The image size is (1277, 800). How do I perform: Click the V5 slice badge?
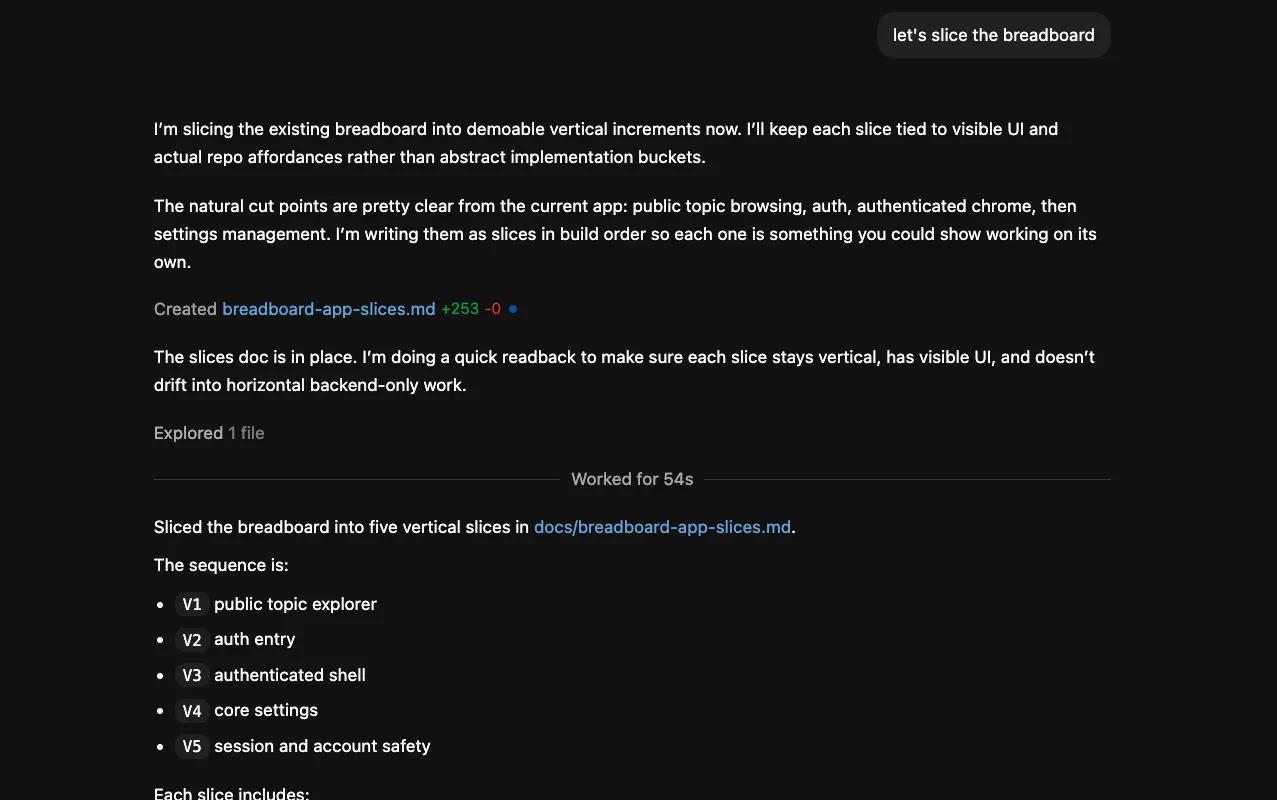coord(192,746)
